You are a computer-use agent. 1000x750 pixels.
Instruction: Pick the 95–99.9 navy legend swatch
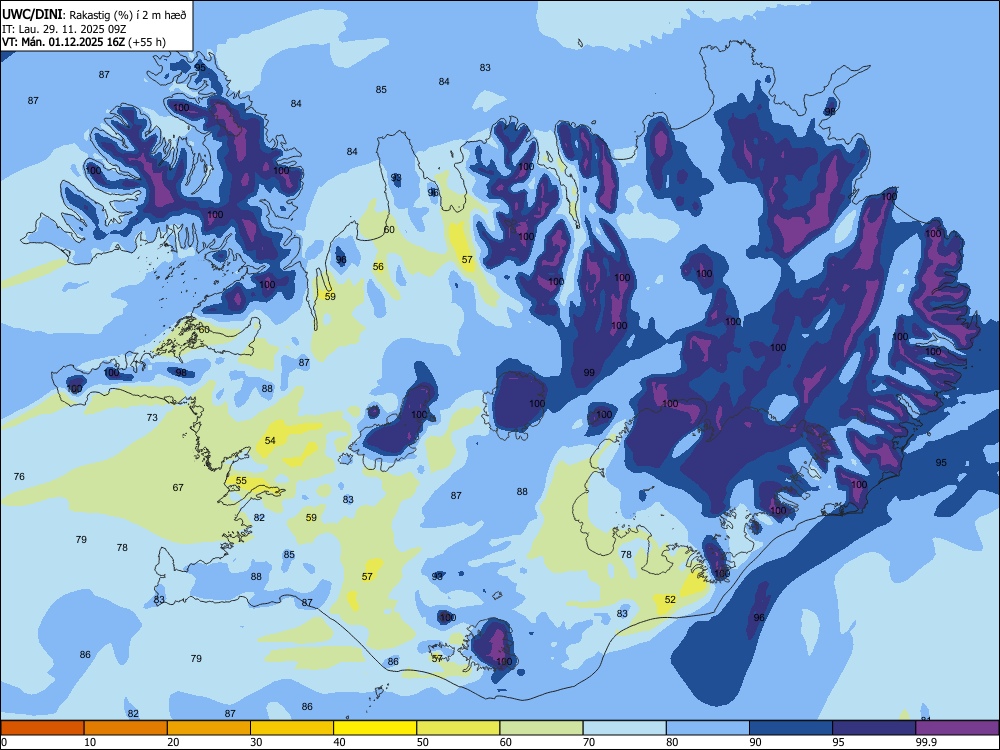874,728
